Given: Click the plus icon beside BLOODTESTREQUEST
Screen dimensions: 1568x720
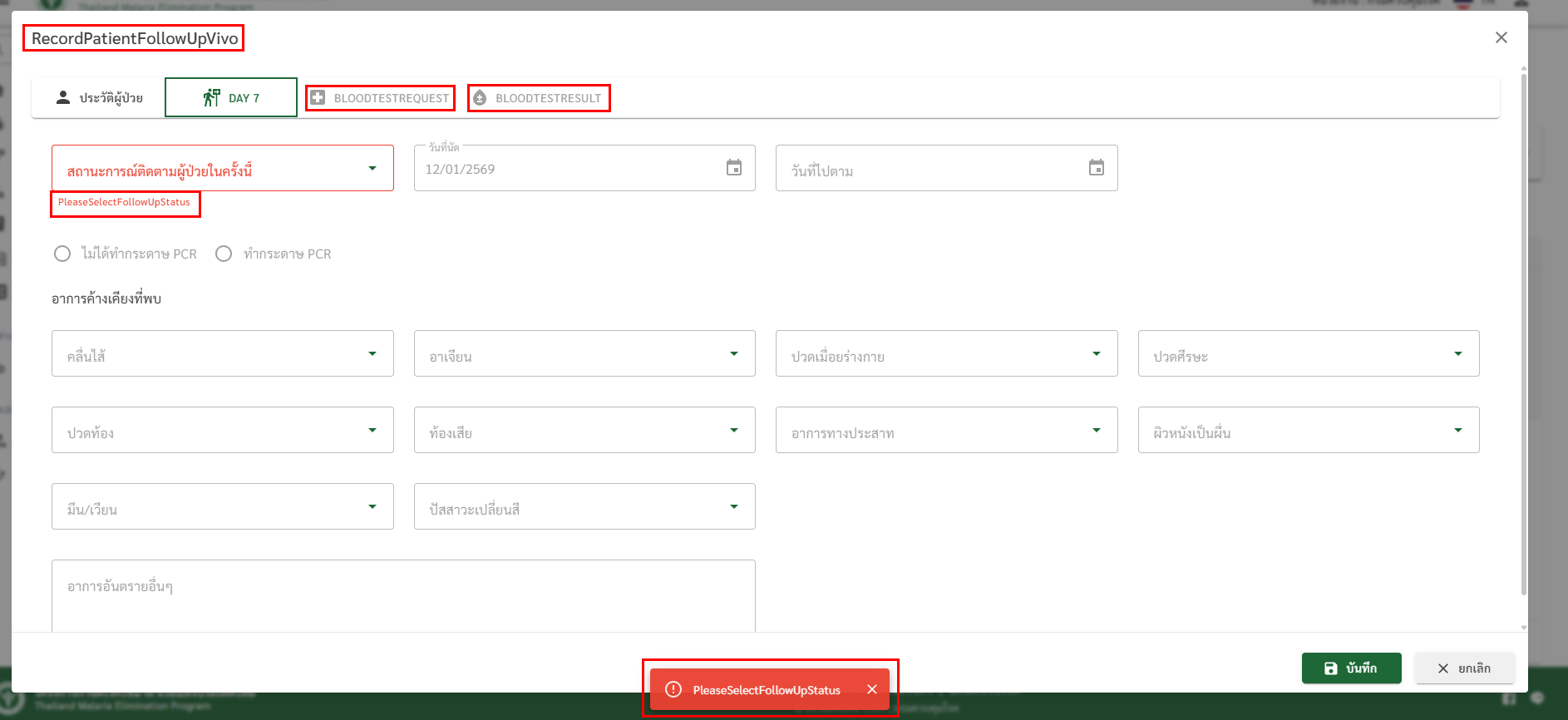Looking at the screenshot, I should (x=318, y=98).
